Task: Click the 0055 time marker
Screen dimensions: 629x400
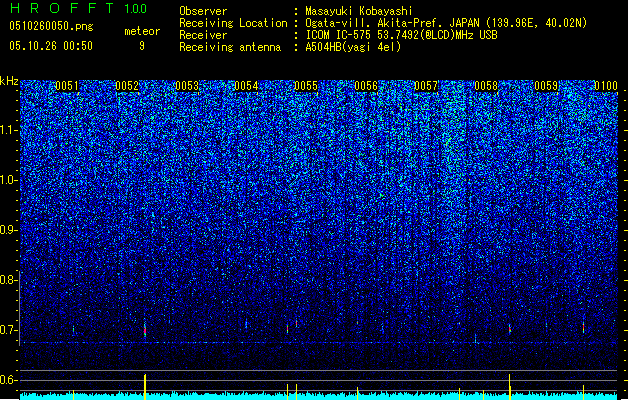Action: (x=306, y=86)
